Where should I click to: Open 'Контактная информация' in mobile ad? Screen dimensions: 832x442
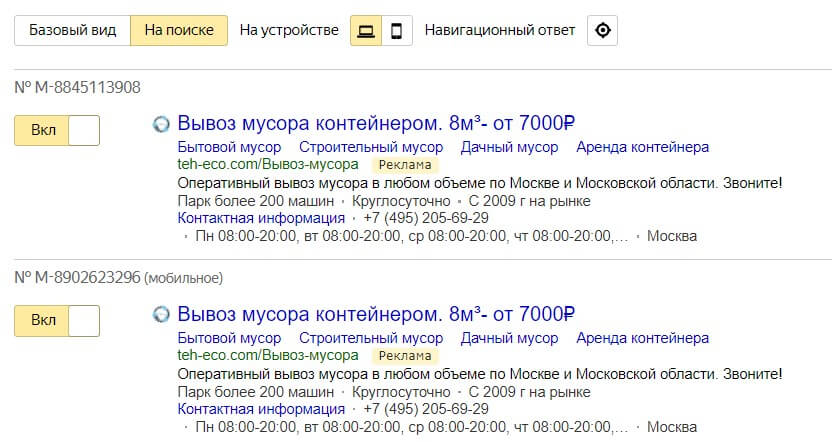(261, 409)
